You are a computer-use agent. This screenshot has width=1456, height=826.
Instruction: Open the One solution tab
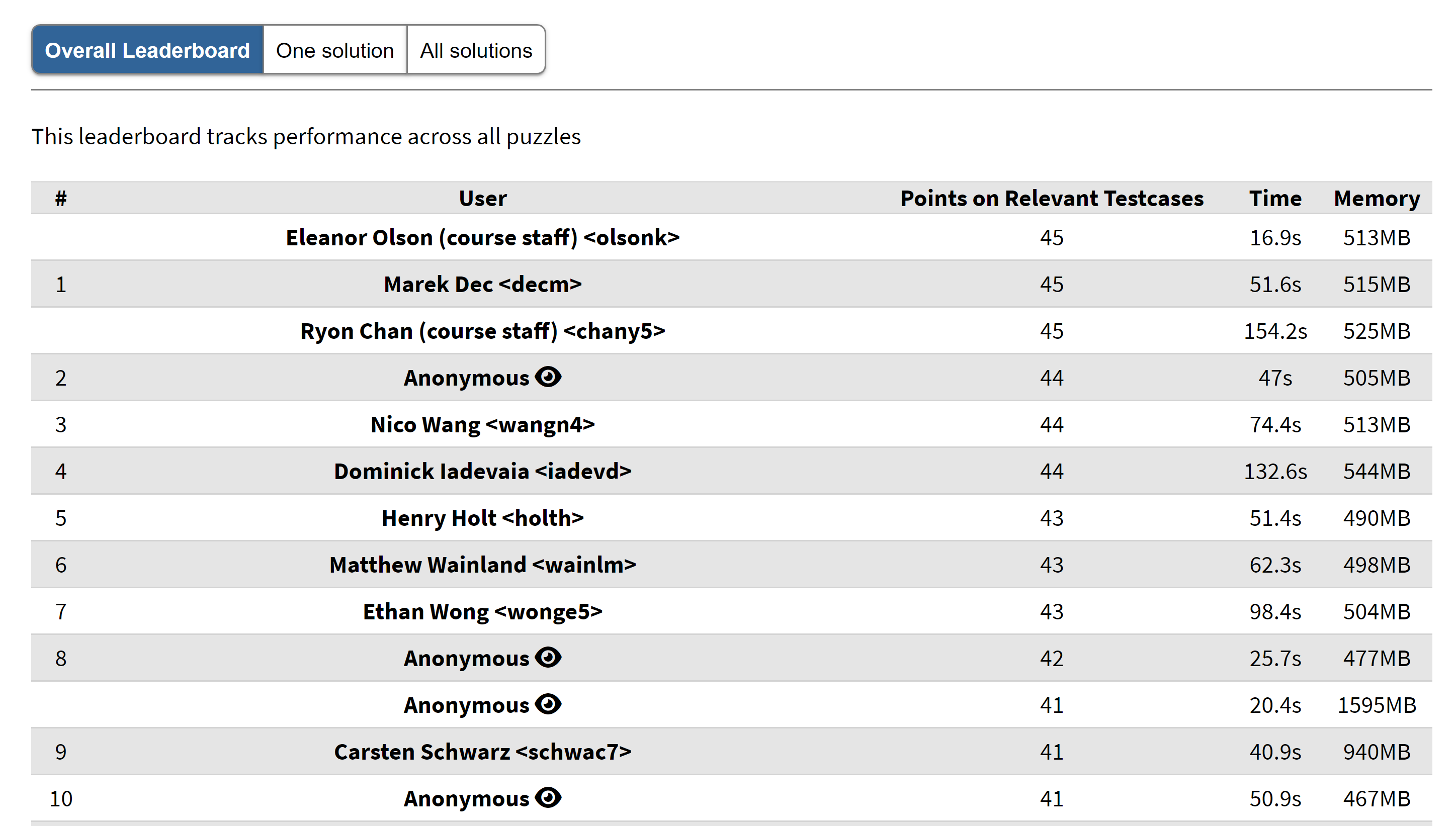[335, 50]
